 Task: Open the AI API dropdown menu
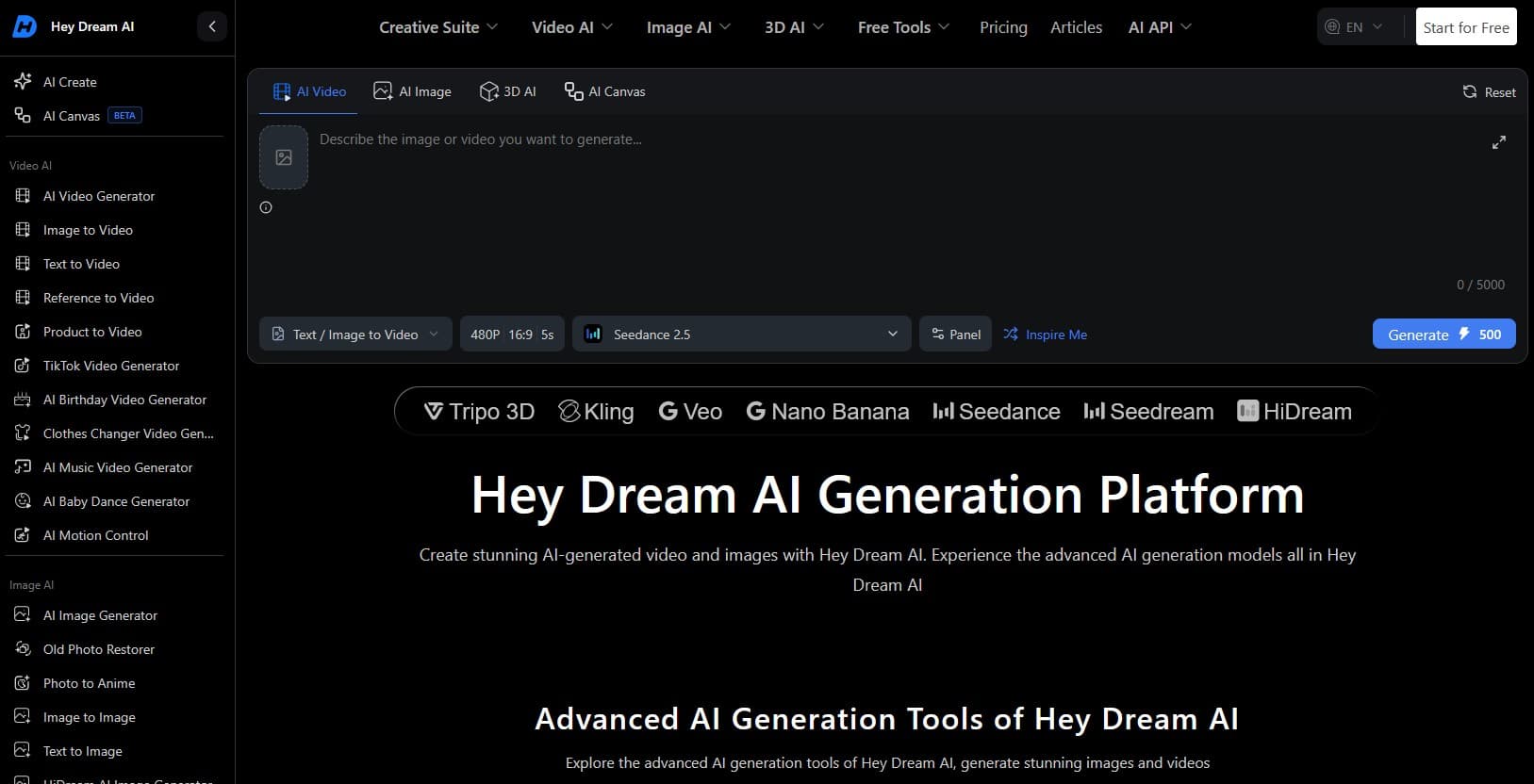(x=1160, y=27)
